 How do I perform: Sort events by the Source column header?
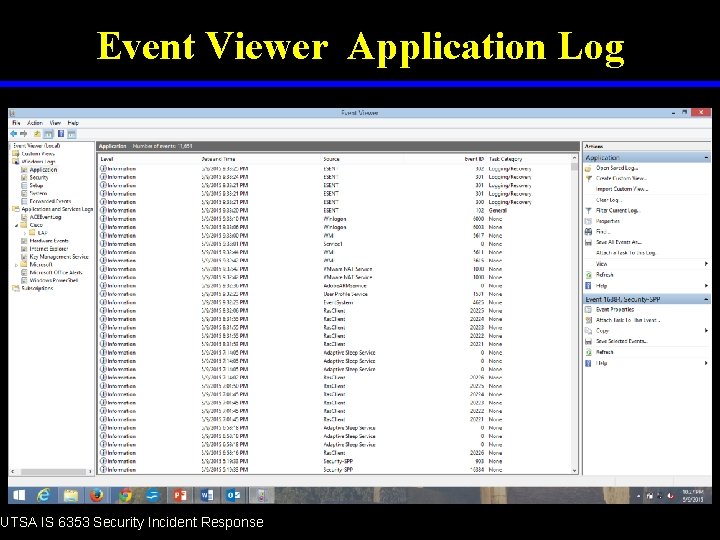pyautogui.click(x=331, y=159)
